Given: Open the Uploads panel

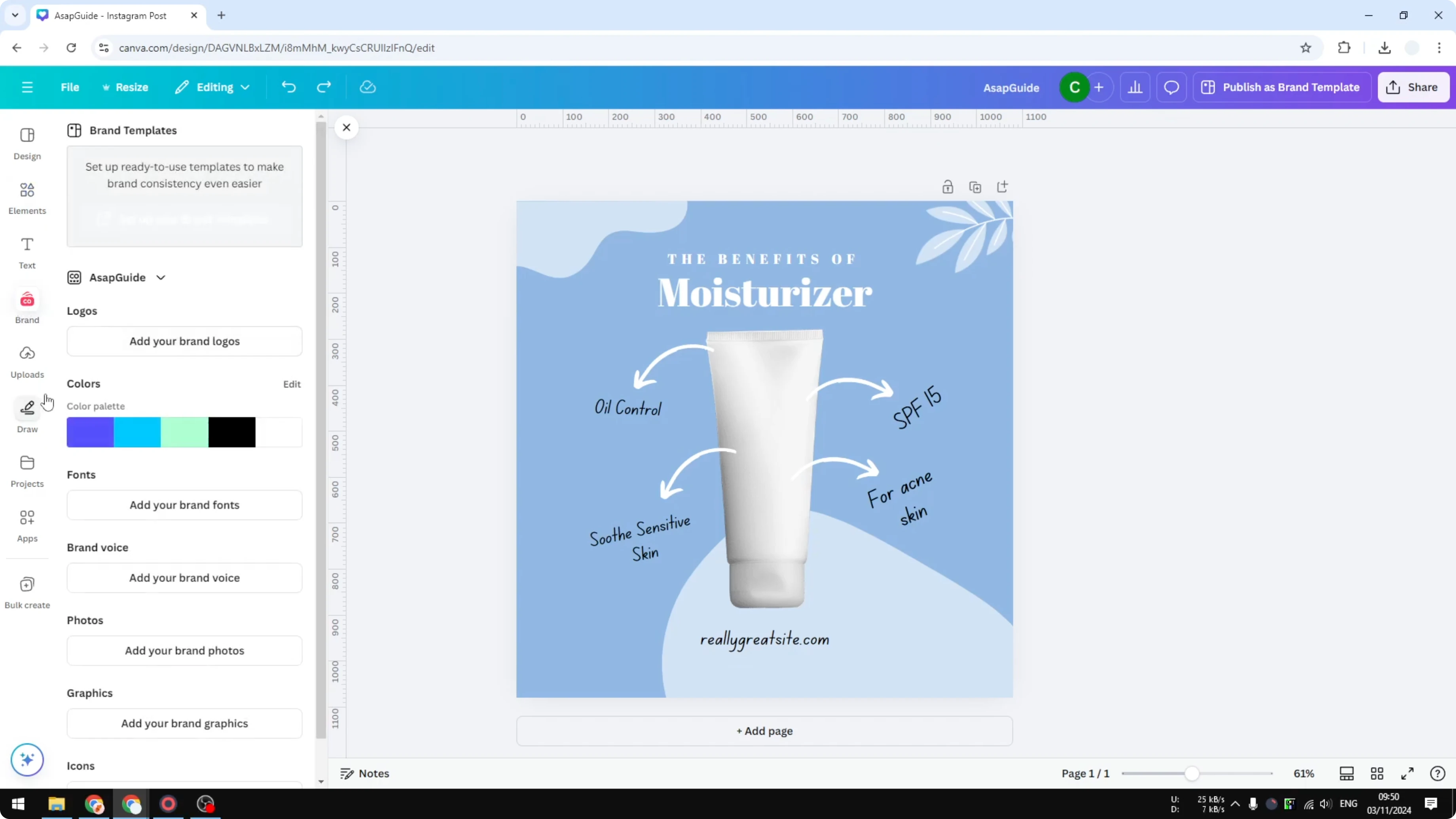Looking at the screenshot, I should click(27, 361).
